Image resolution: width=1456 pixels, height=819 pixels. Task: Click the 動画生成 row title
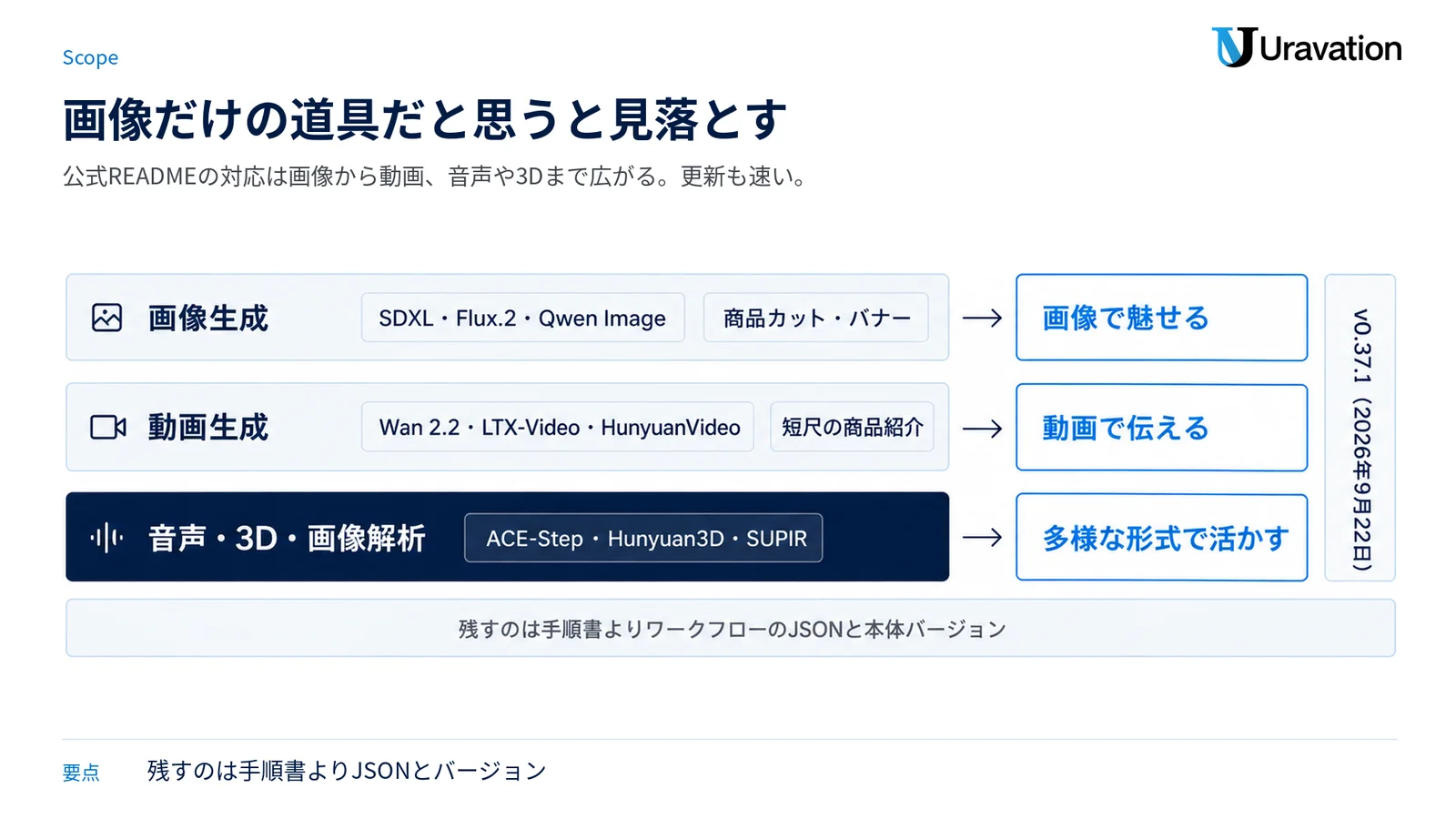tap(208, 427)
